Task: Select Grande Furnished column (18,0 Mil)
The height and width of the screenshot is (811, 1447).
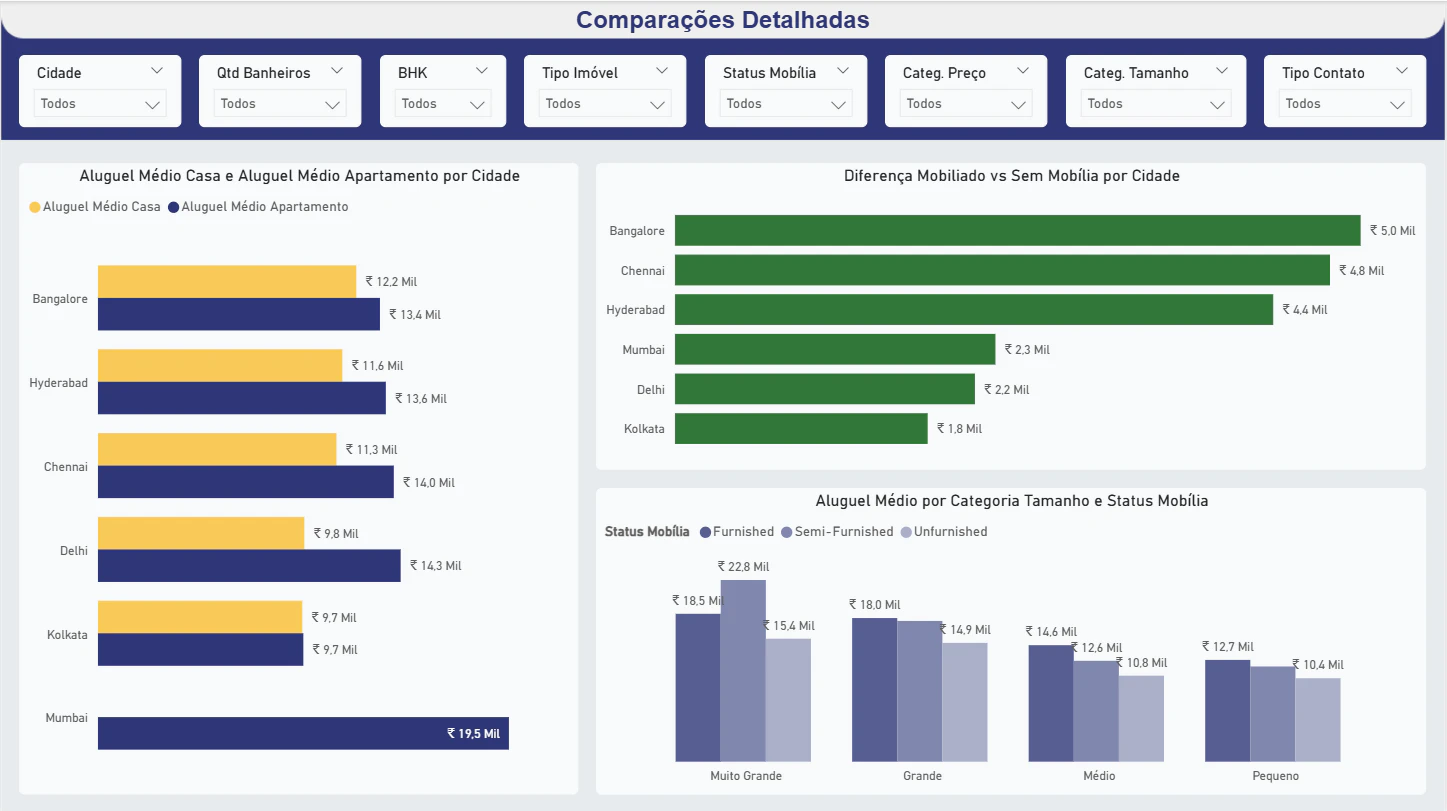Action: coord(874,690)
